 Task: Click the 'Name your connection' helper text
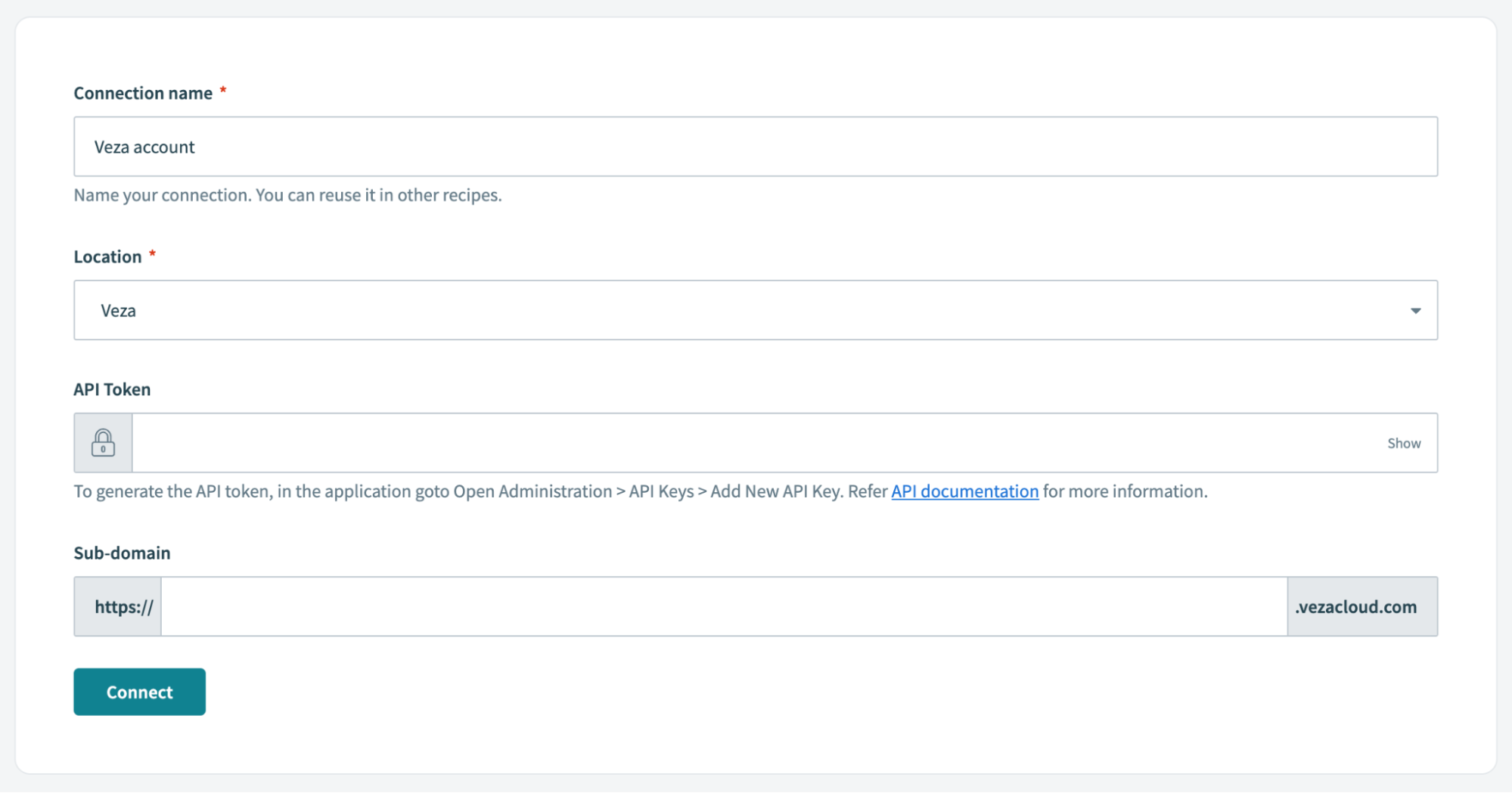coord(287,195)
